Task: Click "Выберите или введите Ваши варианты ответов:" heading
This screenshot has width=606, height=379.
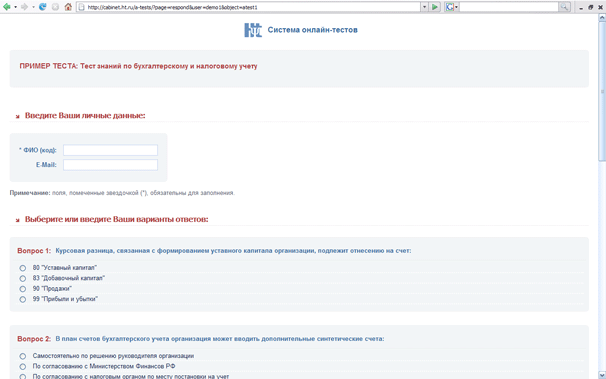Action: coord(116,219)
